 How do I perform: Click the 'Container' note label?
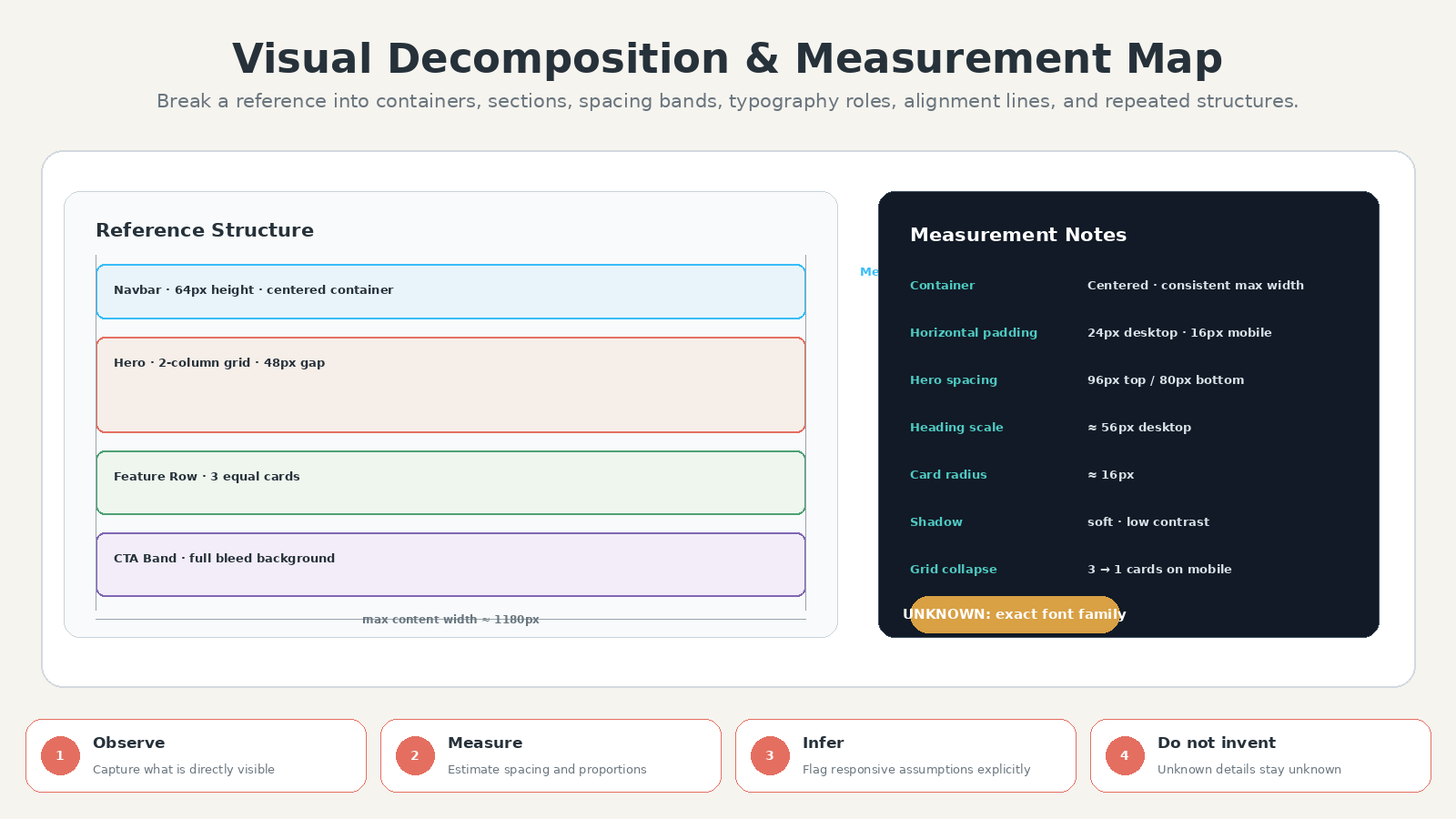coord(942,286)
